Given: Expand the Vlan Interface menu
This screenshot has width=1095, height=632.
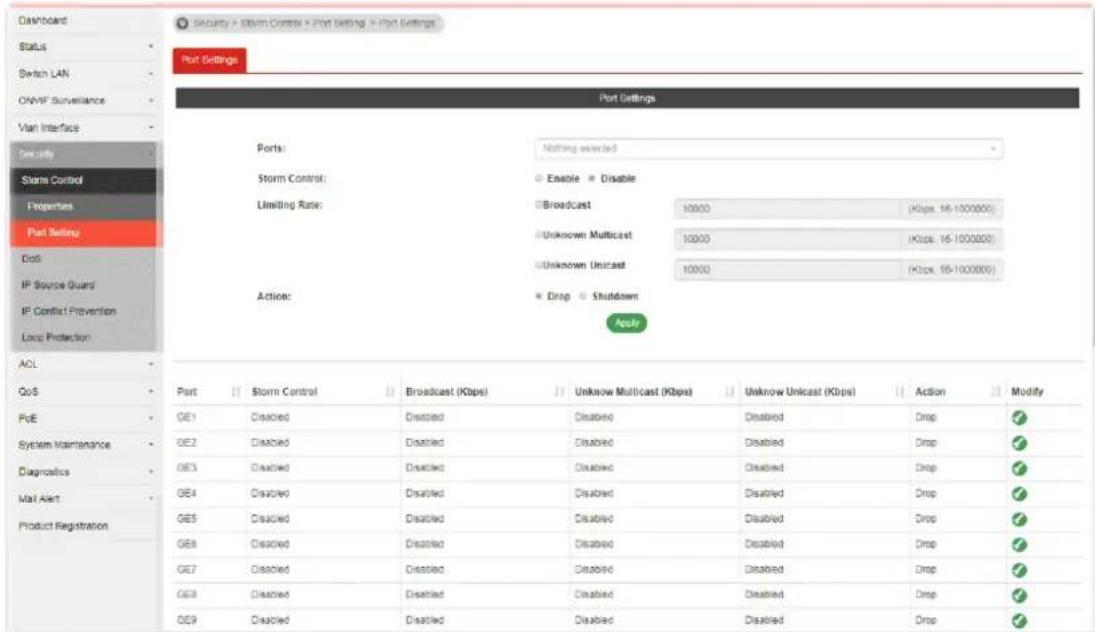Looking at the screenshot, I should click(x=85, y=128).
